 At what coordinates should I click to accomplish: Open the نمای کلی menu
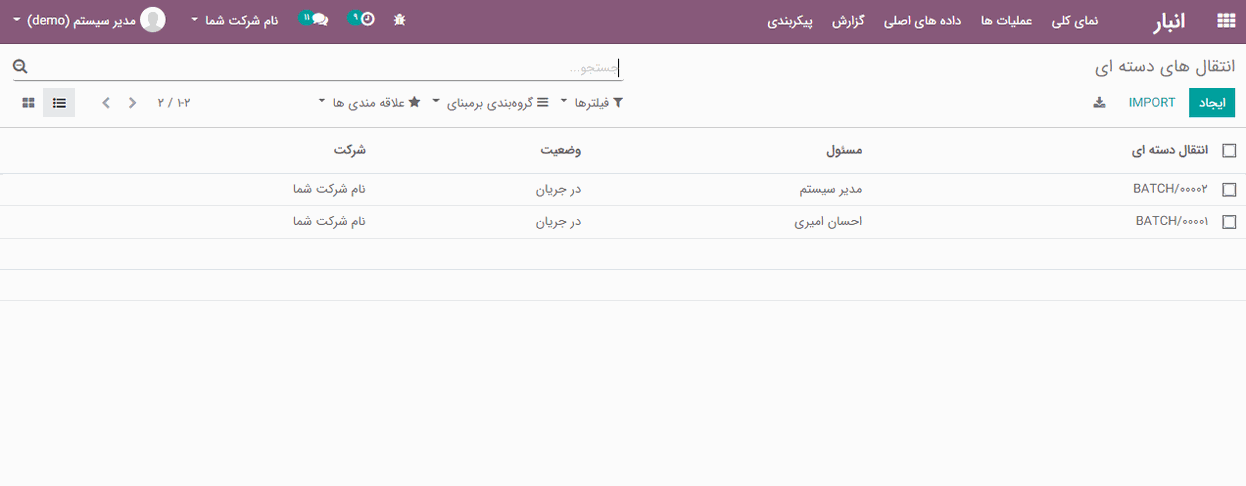(1074, 21)
